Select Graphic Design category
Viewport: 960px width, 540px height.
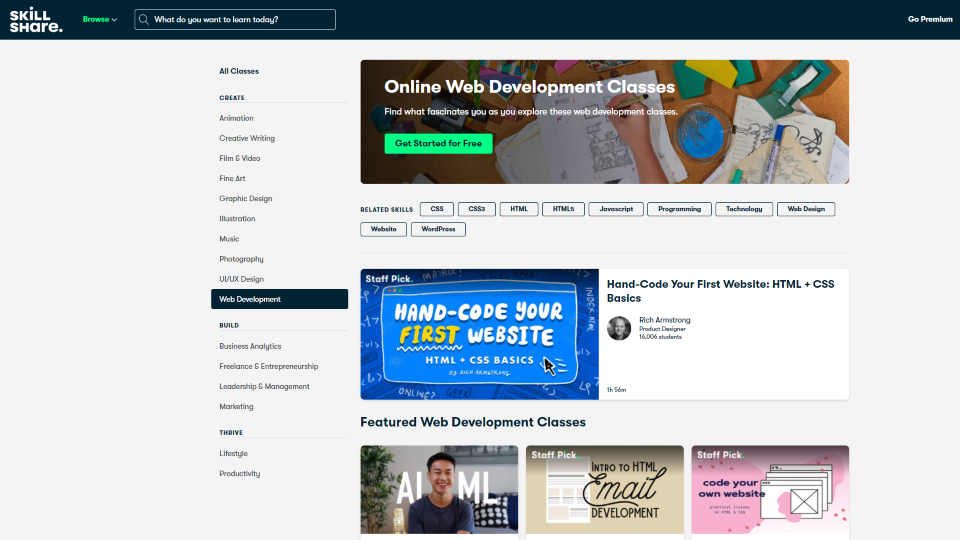[246, 199]
